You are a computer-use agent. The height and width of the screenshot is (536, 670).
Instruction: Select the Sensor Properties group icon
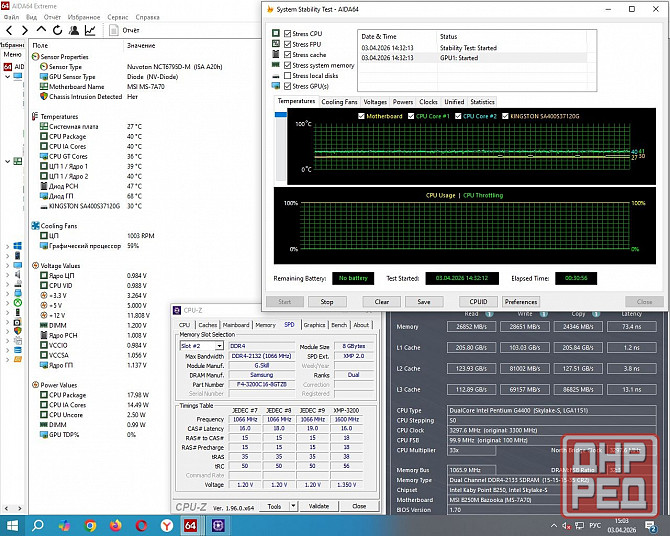[35, 56]
